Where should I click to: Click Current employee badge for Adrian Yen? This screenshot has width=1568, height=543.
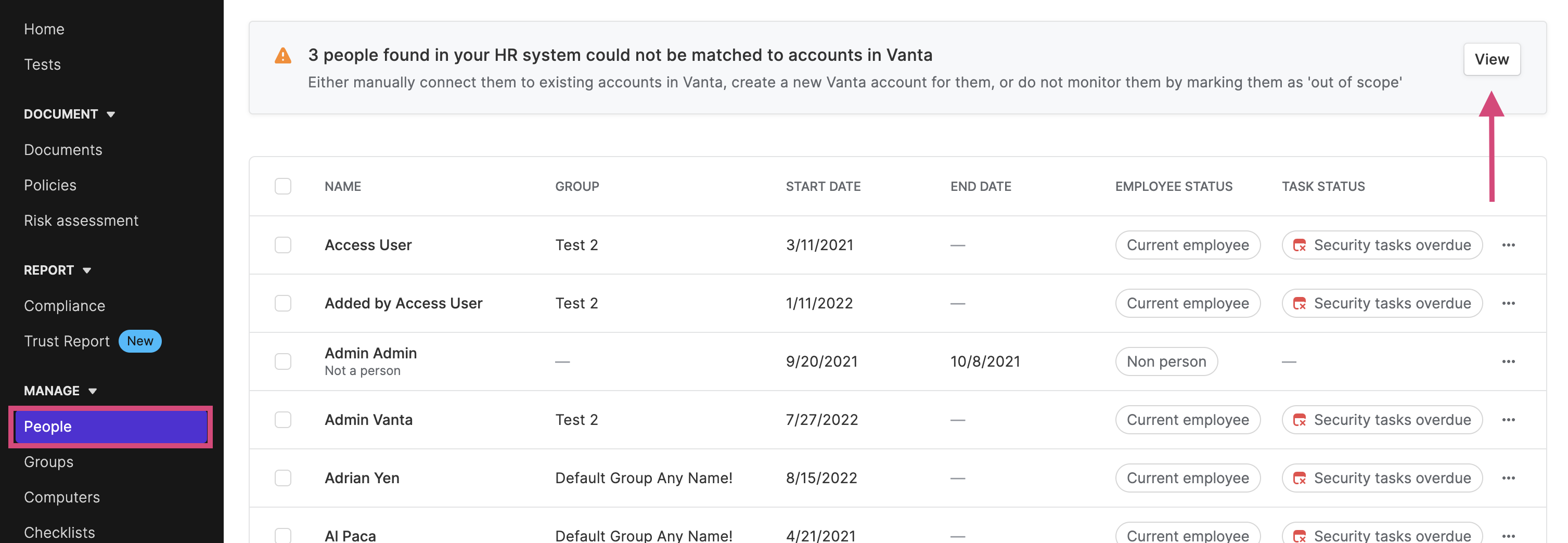coord(1187,479)
